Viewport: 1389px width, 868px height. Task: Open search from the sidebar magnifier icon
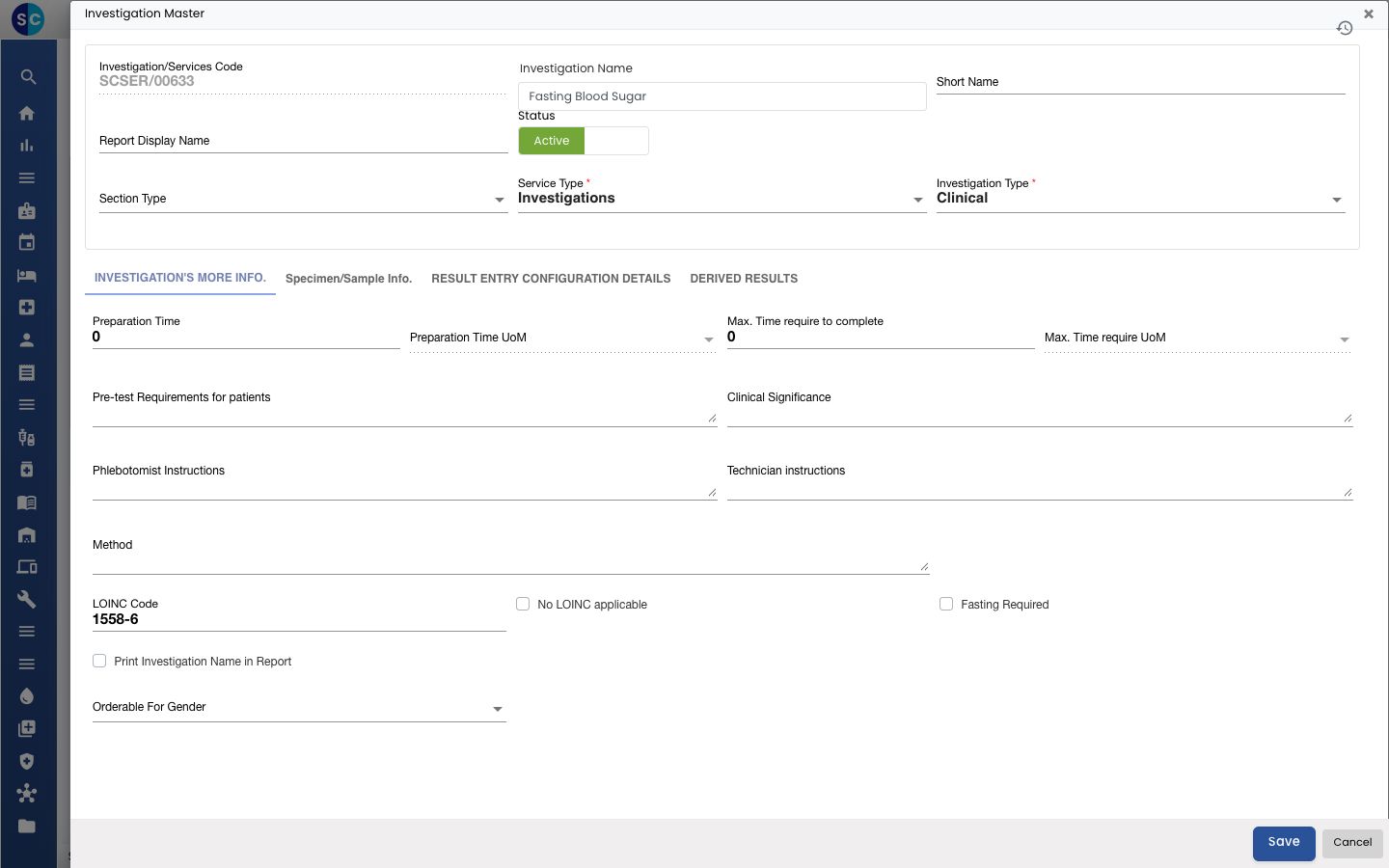[x=28, y=76]
